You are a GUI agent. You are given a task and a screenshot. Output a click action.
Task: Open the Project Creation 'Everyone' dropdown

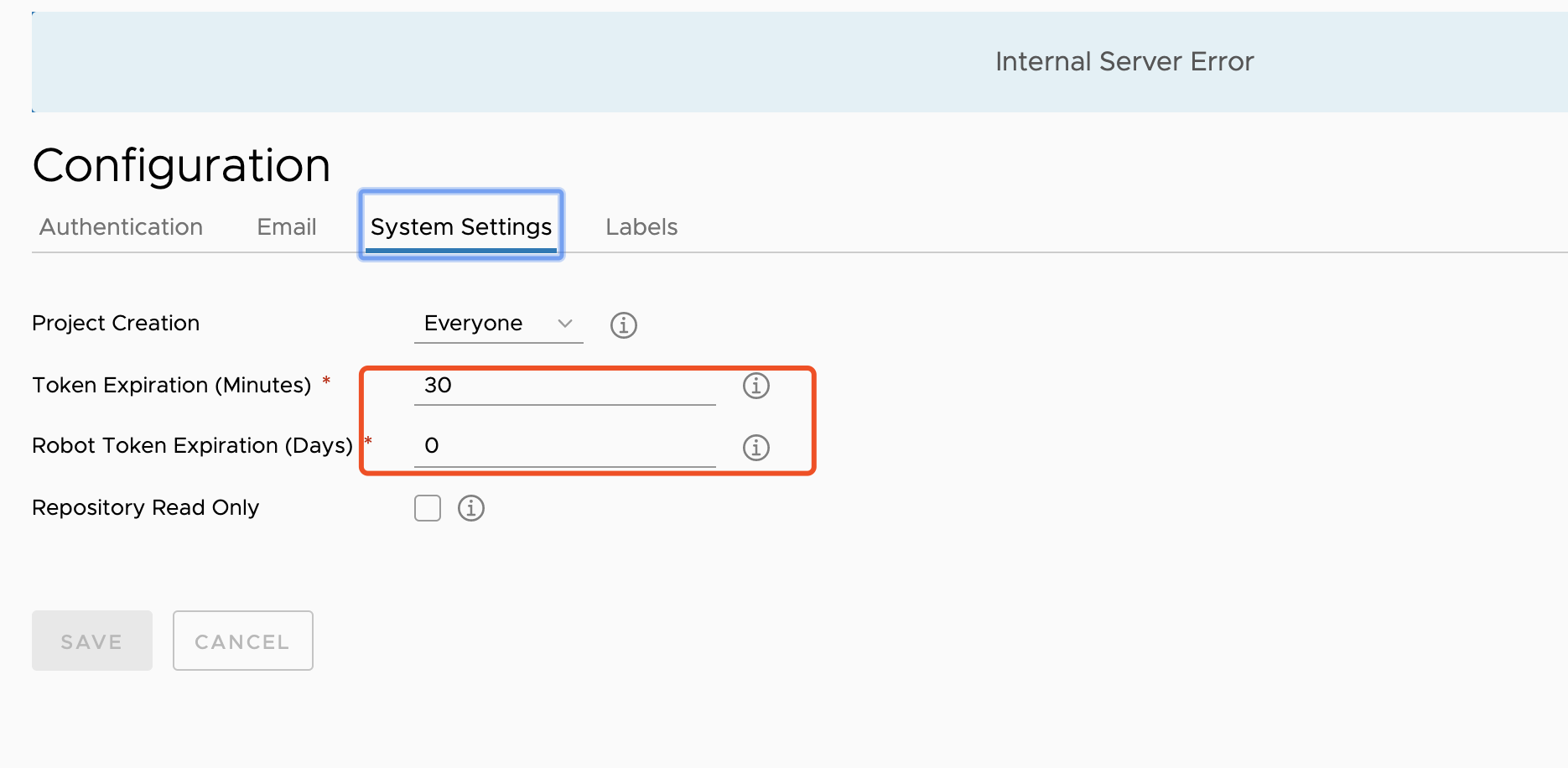coord(498,324)
